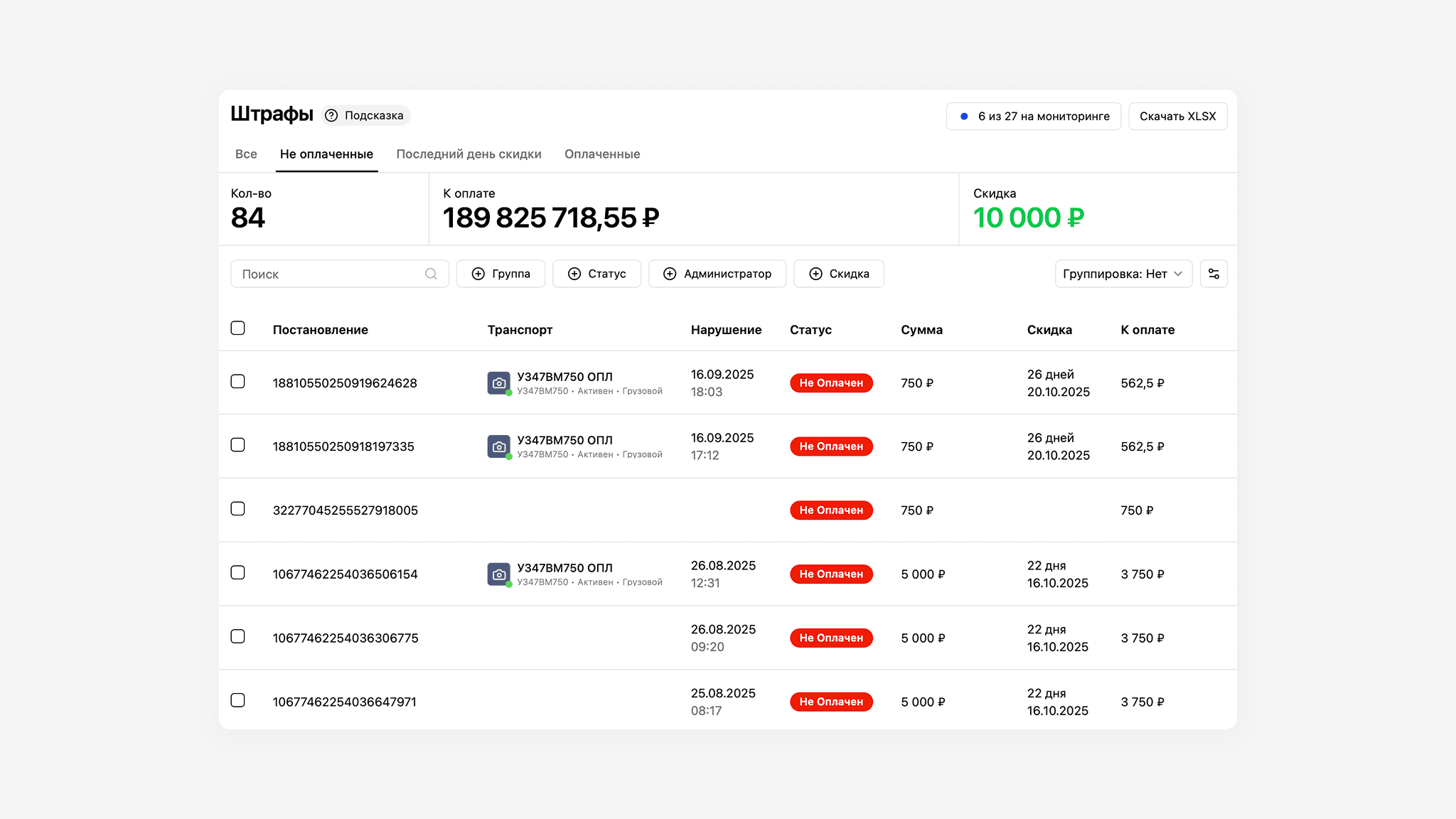Click camera icon in first fine row
This screenshot has width=1456, height=819.
(x=499, y=382)
